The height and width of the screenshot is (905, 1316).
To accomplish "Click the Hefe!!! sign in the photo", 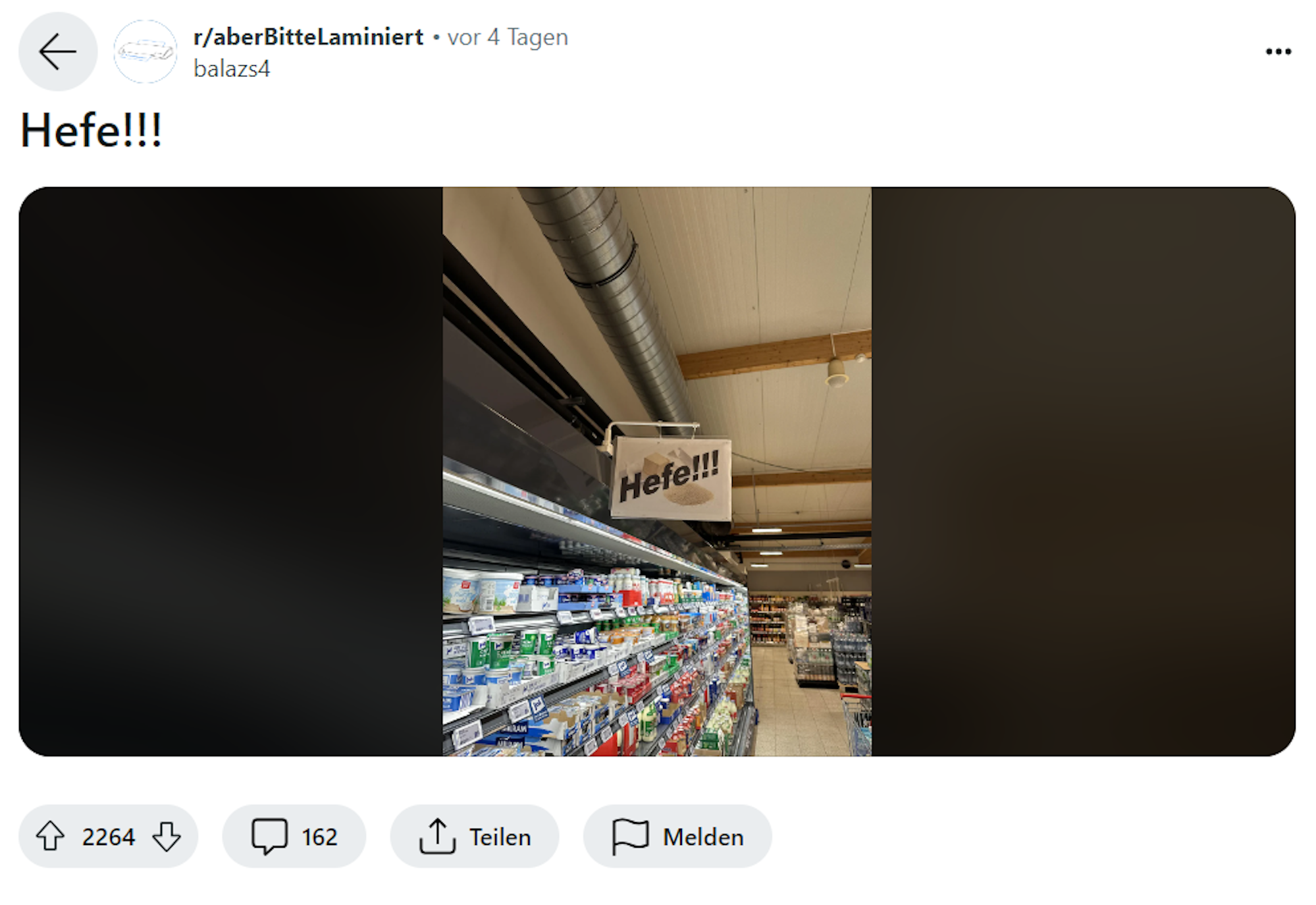I will tap(670, 478).
